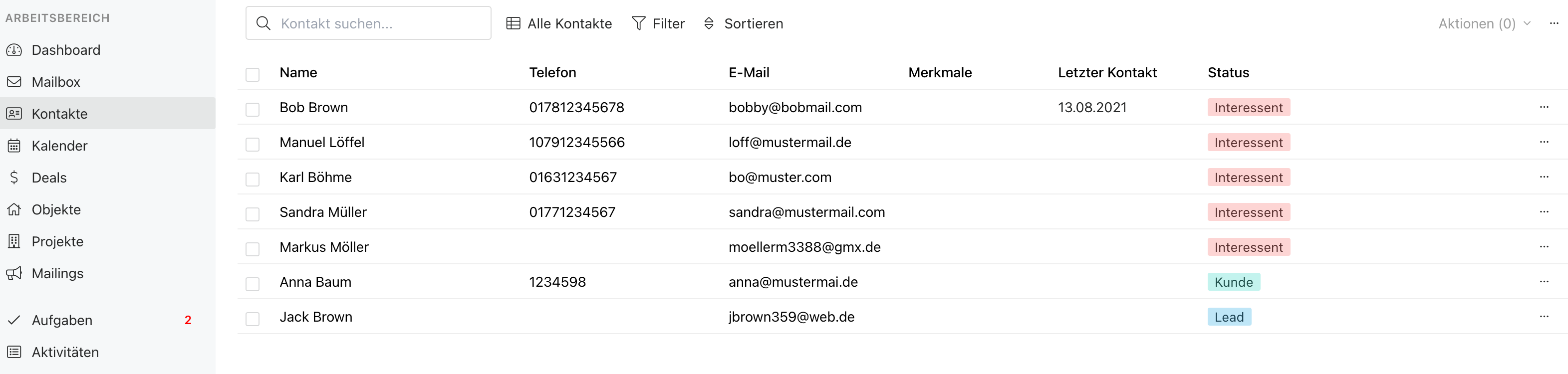Open contact Jack Brown
This screenshot has width=1568, height=374.
pos(316,317)
